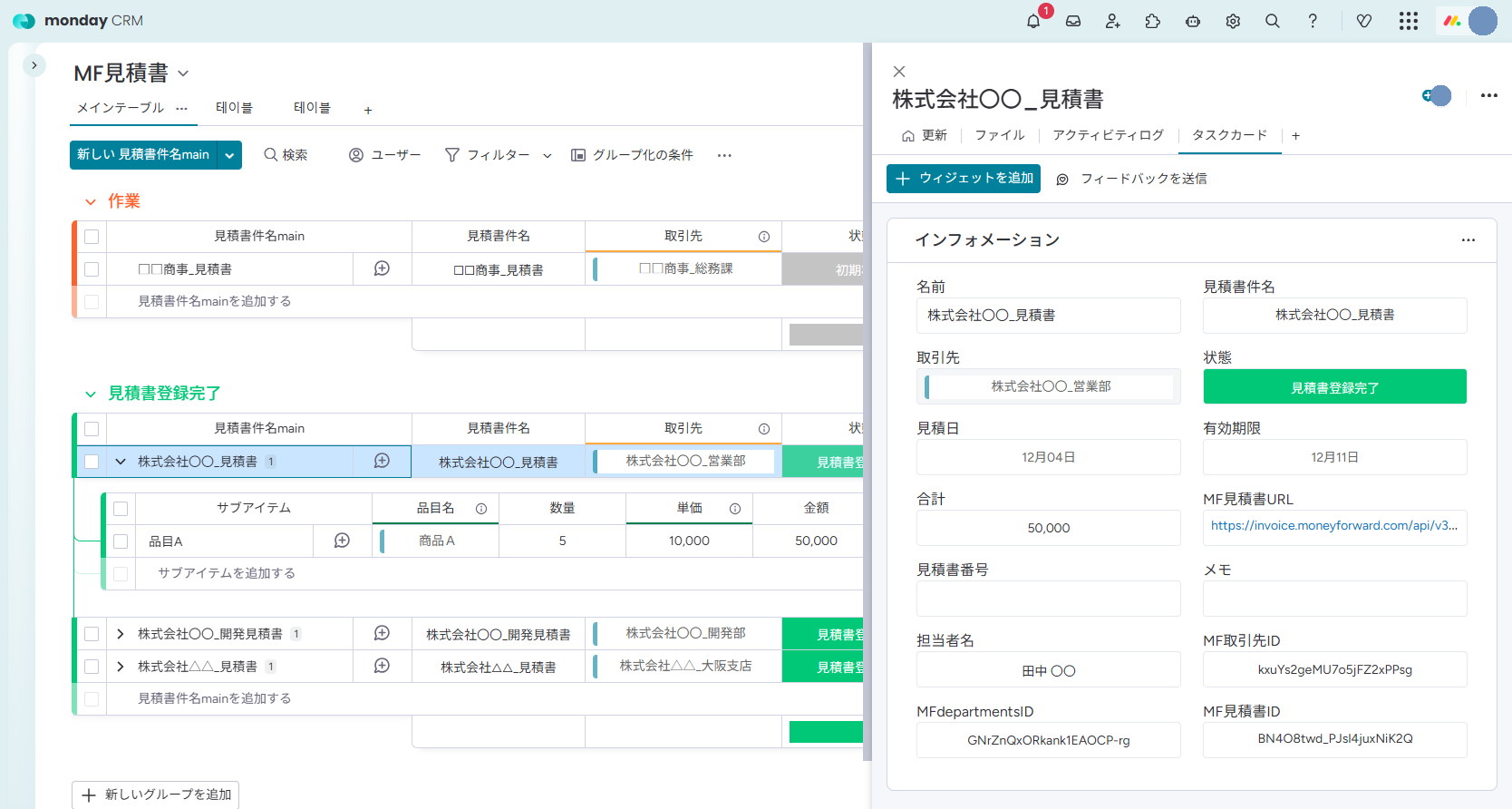
Task: Tick the checkbox for □□商事_見積書 row
Action: click(x=92, y=269)
